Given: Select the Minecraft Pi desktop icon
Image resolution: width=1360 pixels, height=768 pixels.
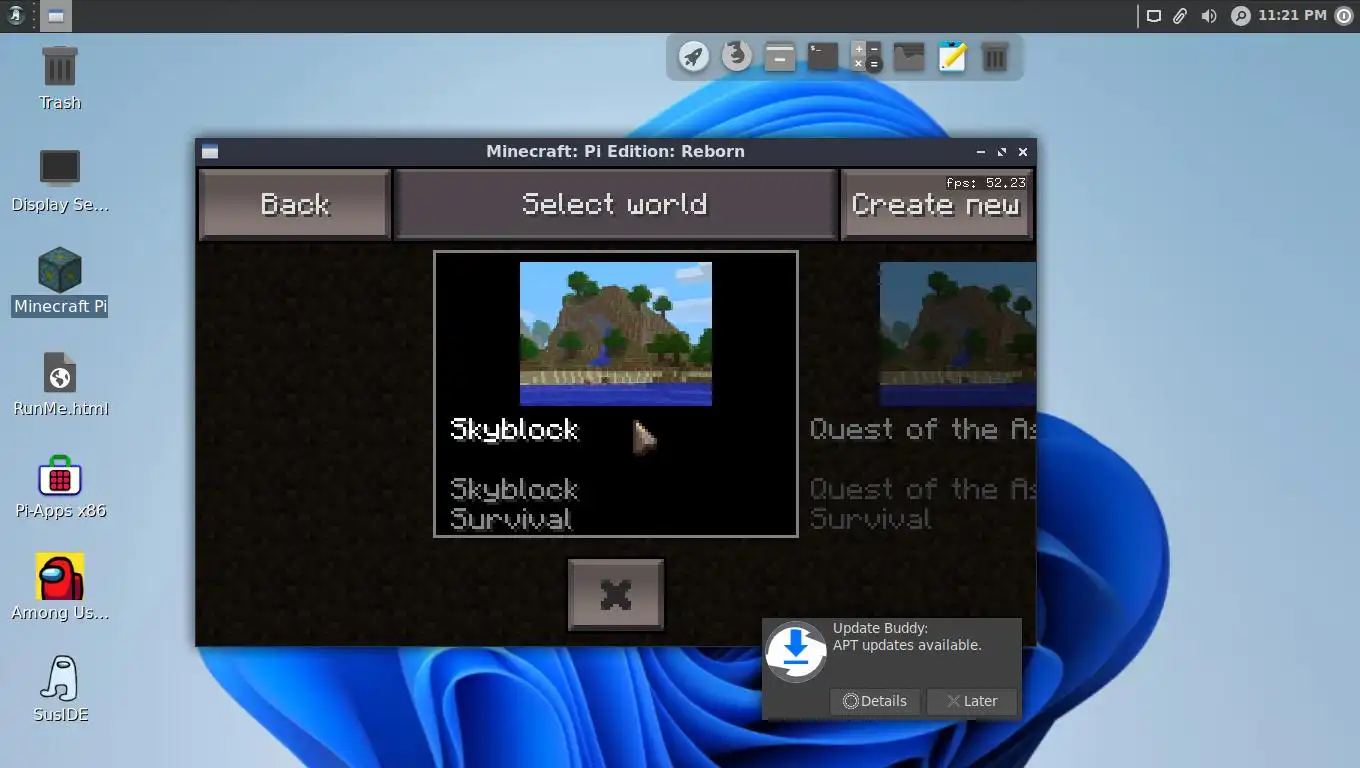Looking at the screenshot, I should click(x=60, y=282).
